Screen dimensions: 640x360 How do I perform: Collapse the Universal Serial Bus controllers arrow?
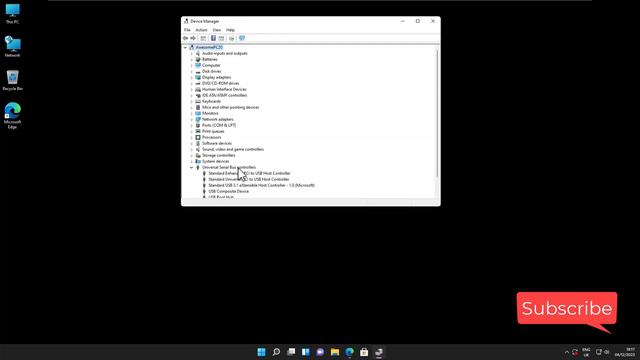191,167
